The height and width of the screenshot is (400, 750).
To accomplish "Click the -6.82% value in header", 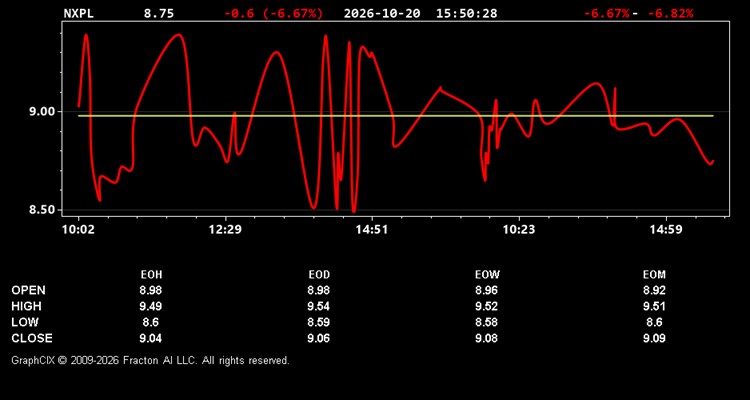I will pos(671,13).
